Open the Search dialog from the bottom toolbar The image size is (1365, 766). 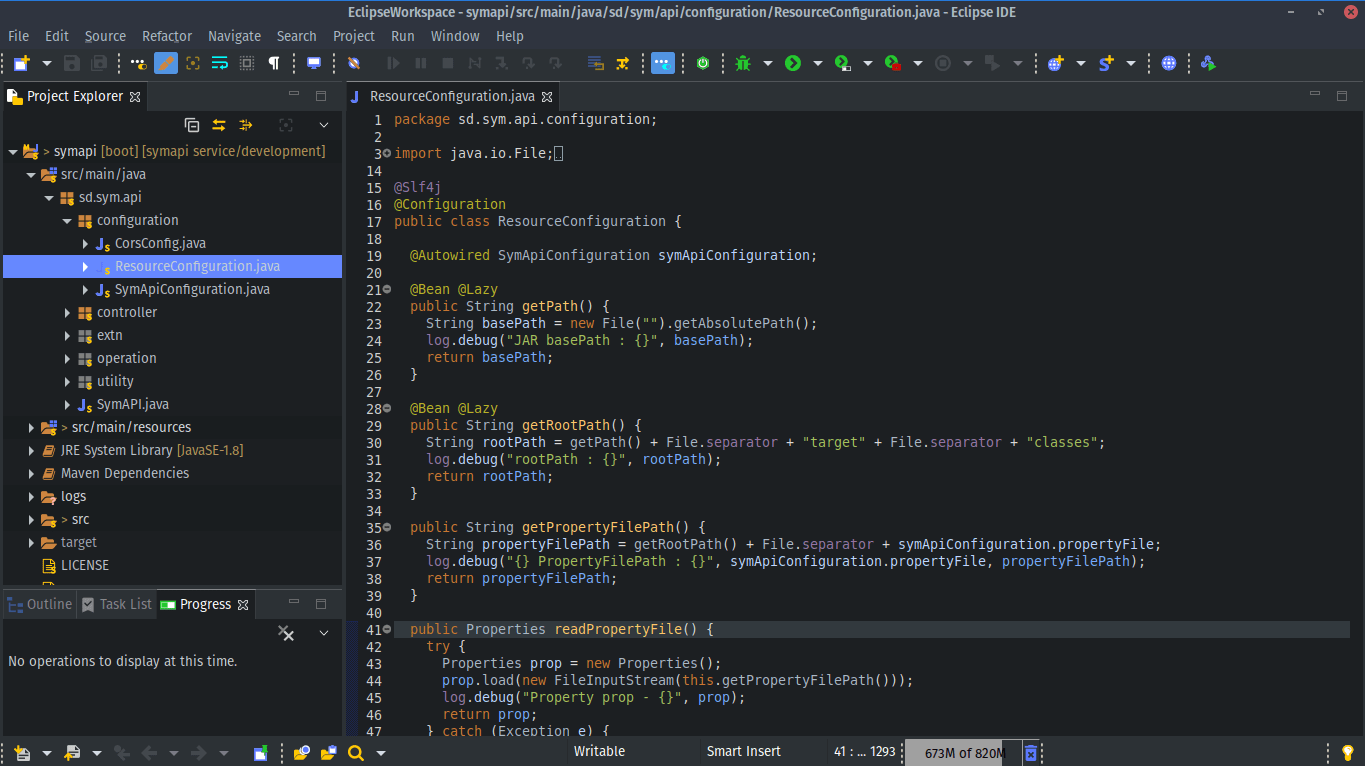tap(355, 752)
